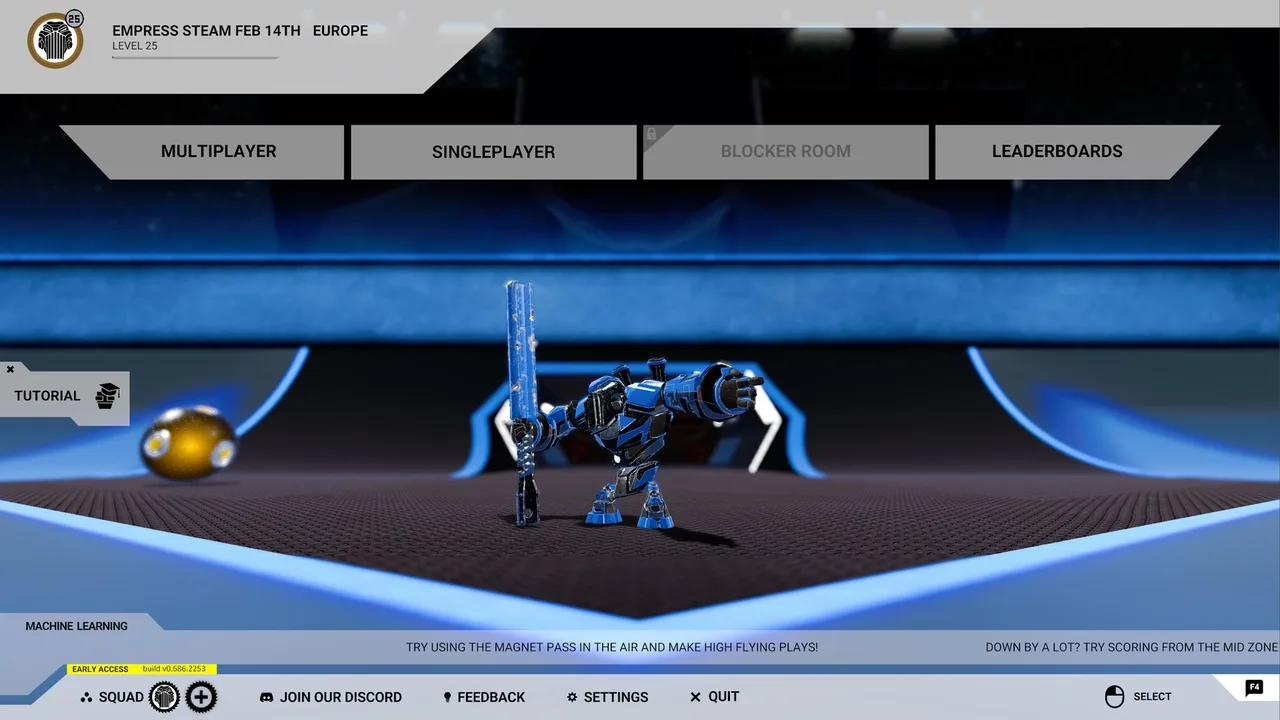This screenshot has height=720, width=1280.
Task: Click the yellow 'Early Access' badge
Action: point(100,669)
